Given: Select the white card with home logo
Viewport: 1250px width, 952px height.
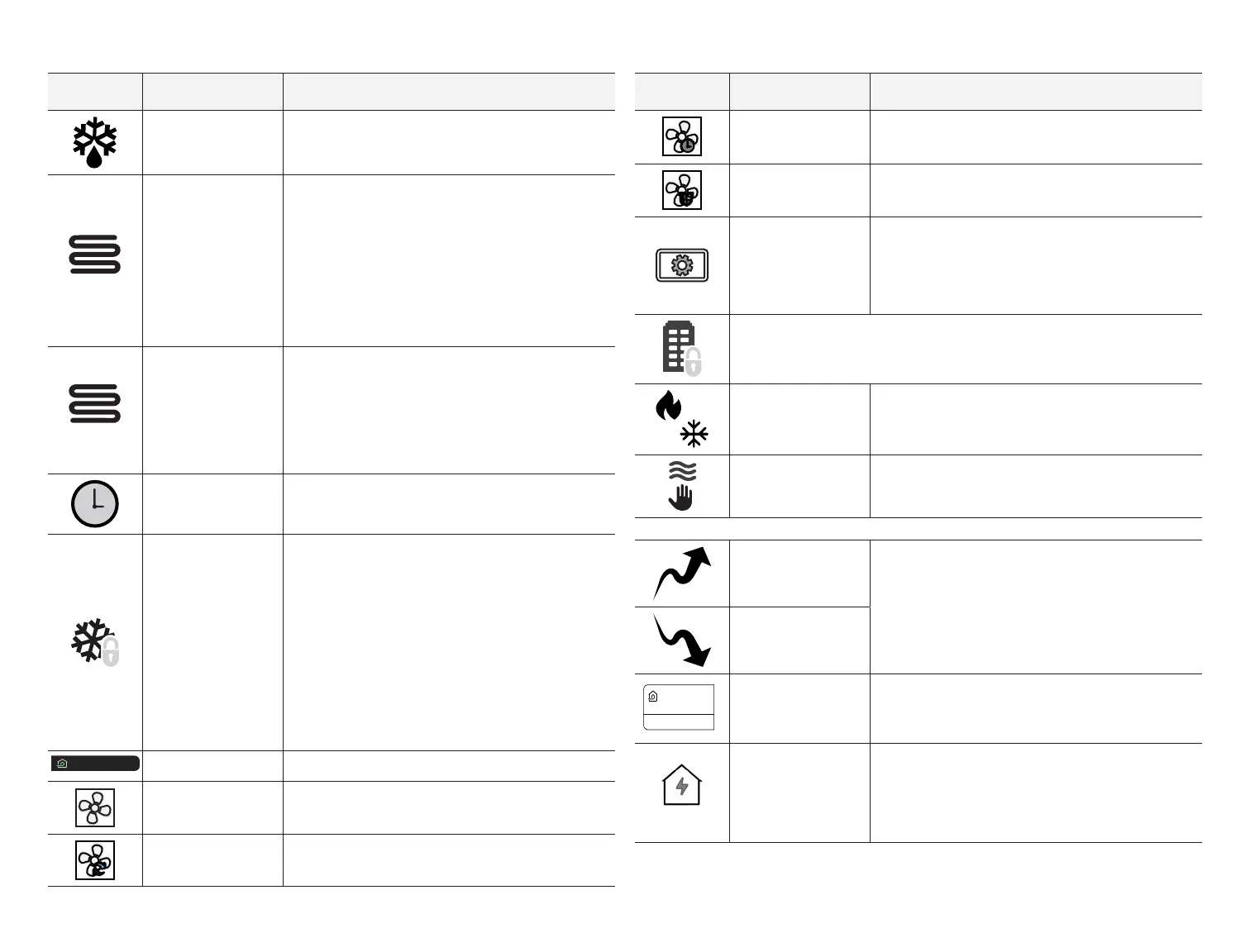Looking at the screenshot, I should click(x=679, y=707).
